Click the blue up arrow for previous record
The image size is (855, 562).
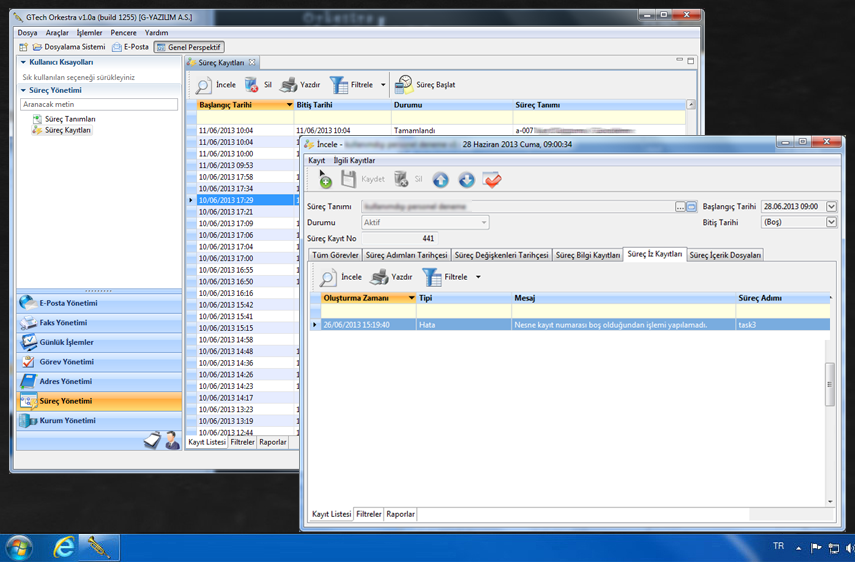coord(440,180)
